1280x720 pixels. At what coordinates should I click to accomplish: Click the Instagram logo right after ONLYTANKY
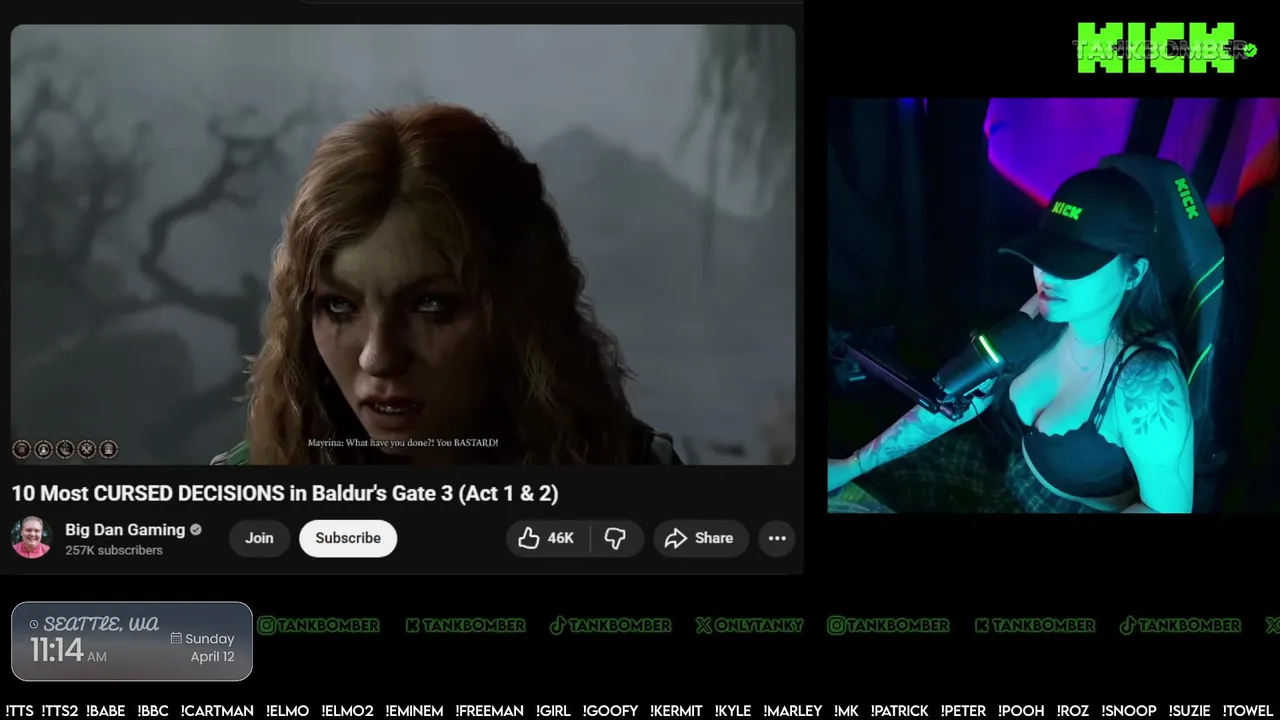tap(836, 625)
